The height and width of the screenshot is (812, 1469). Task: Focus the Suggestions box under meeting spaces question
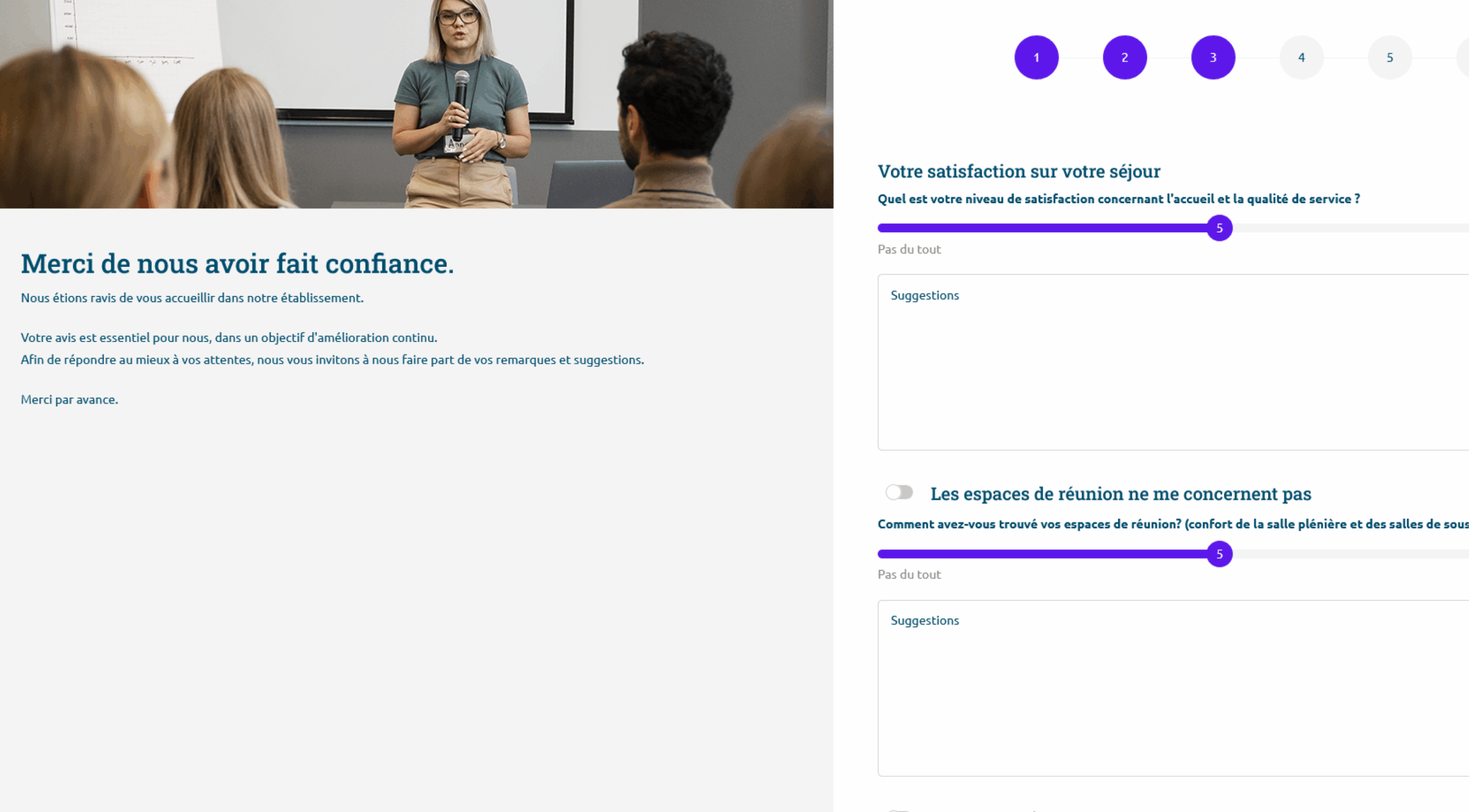coord(1173,688)
